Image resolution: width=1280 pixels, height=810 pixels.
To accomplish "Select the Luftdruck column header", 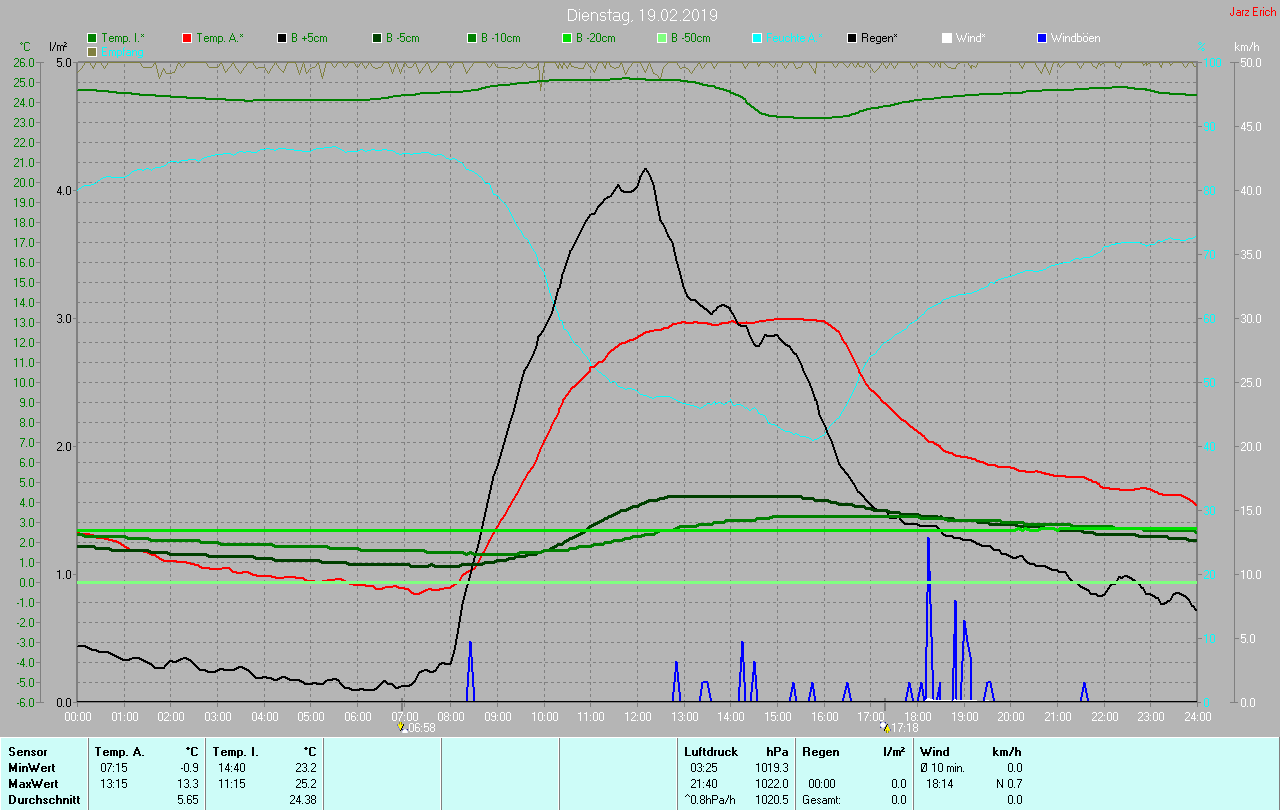I will pyautogui.click(x=710, y=751).
